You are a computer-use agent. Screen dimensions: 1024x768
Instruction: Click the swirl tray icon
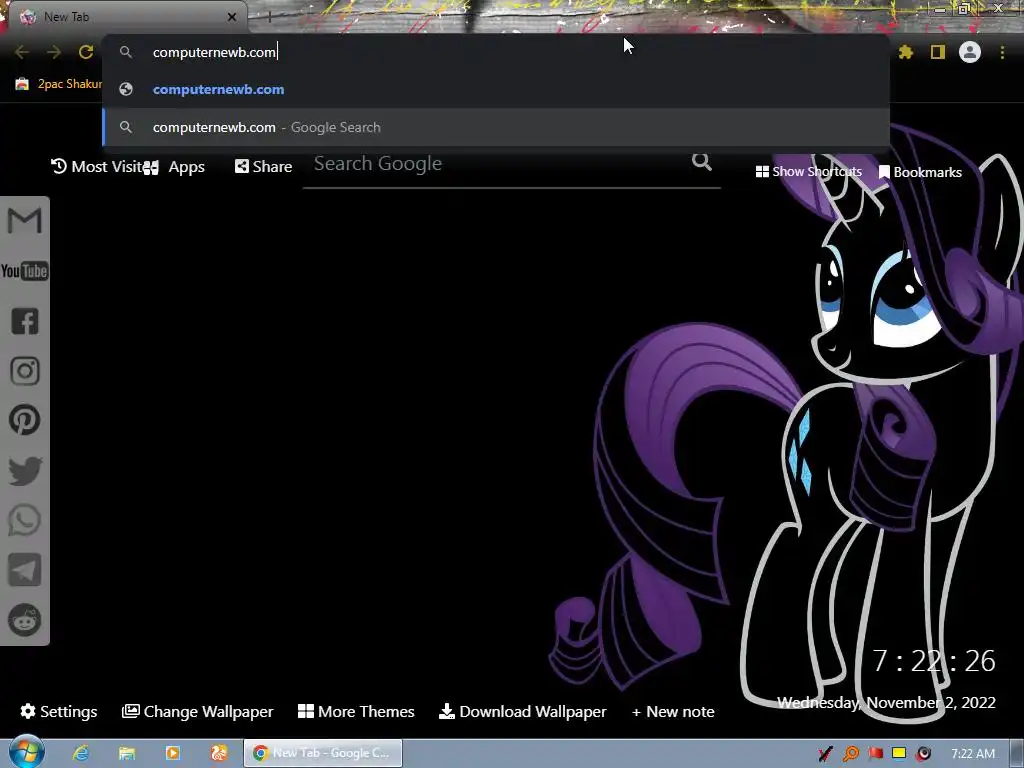pyautogui.click(x=923, y=754)
